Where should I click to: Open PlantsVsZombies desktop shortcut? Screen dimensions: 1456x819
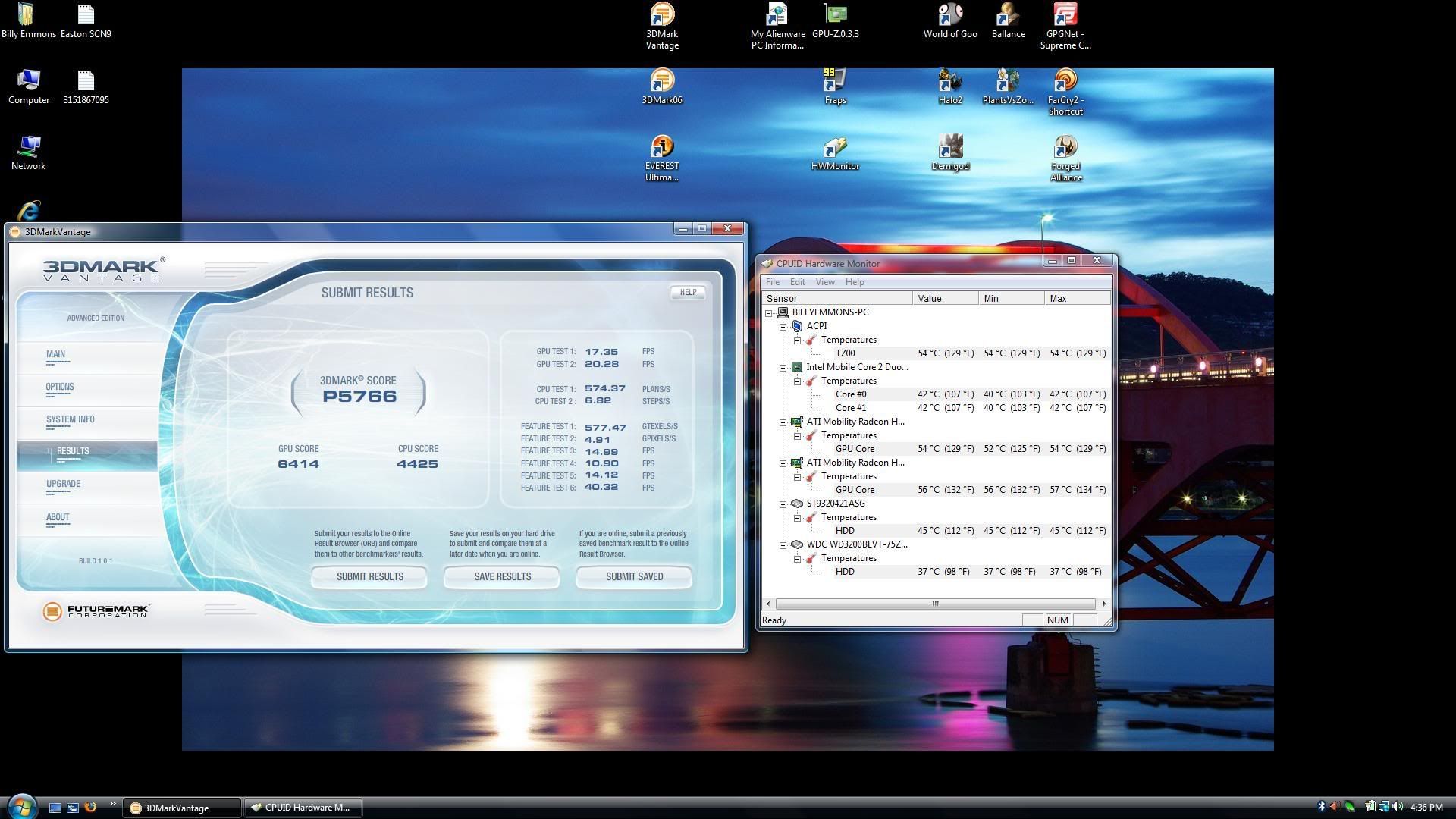(x=1008, y=86)
